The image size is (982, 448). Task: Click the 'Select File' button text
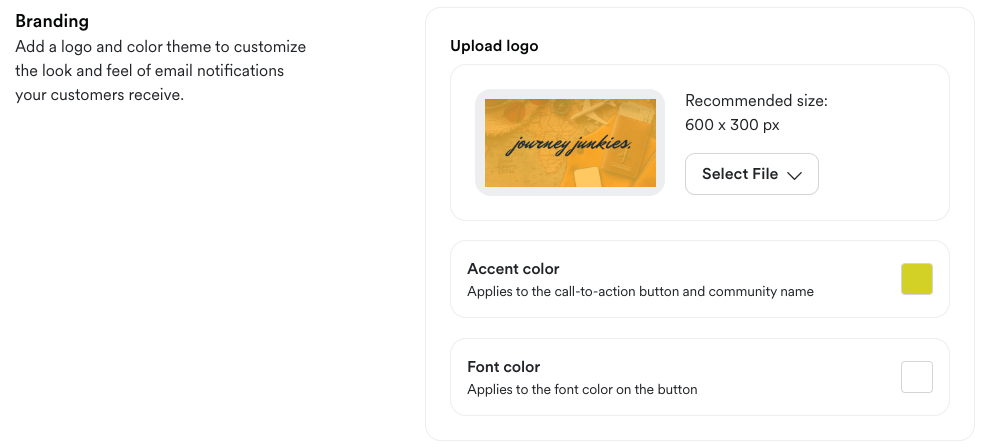739,174
